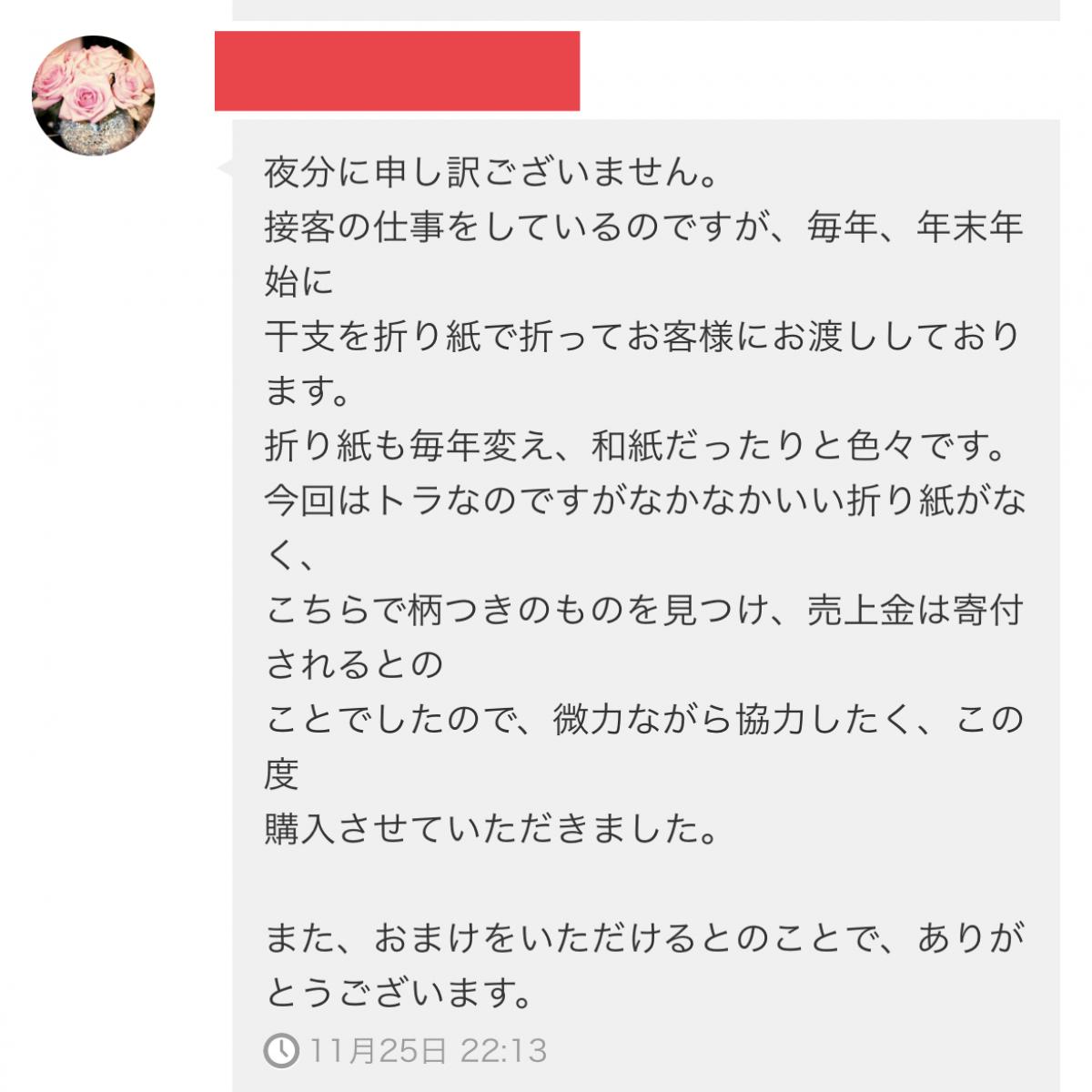The height and width of the screenshot is (1092, 1092).
Task: Select the line starting また、おまけをいただける
Action: click(x=644, y=938)
